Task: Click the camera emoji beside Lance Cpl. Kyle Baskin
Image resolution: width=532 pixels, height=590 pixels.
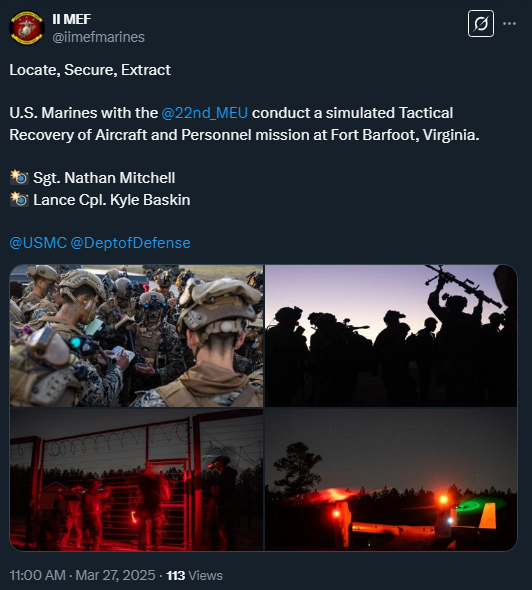Action: (x=19, y=199)
